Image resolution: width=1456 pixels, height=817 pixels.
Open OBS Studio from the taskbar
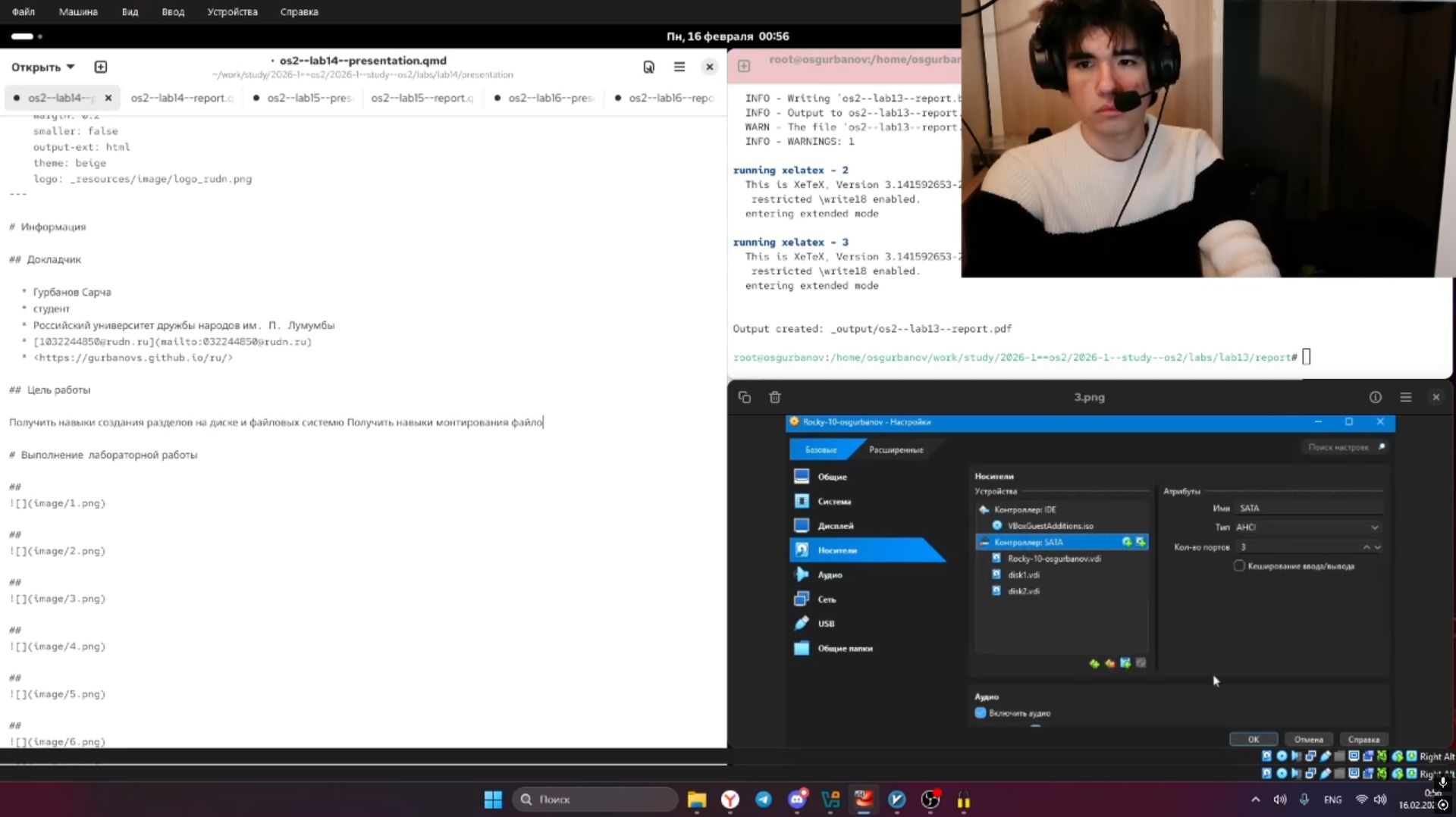pos(930,800)
